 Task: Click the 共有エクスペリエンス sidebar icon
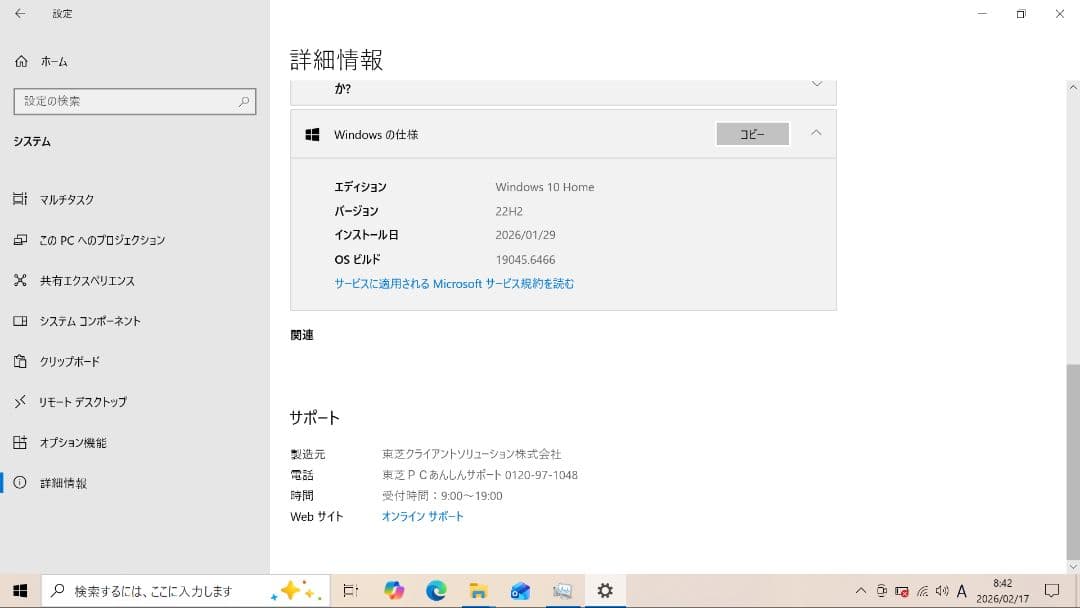tap(20, 280)
